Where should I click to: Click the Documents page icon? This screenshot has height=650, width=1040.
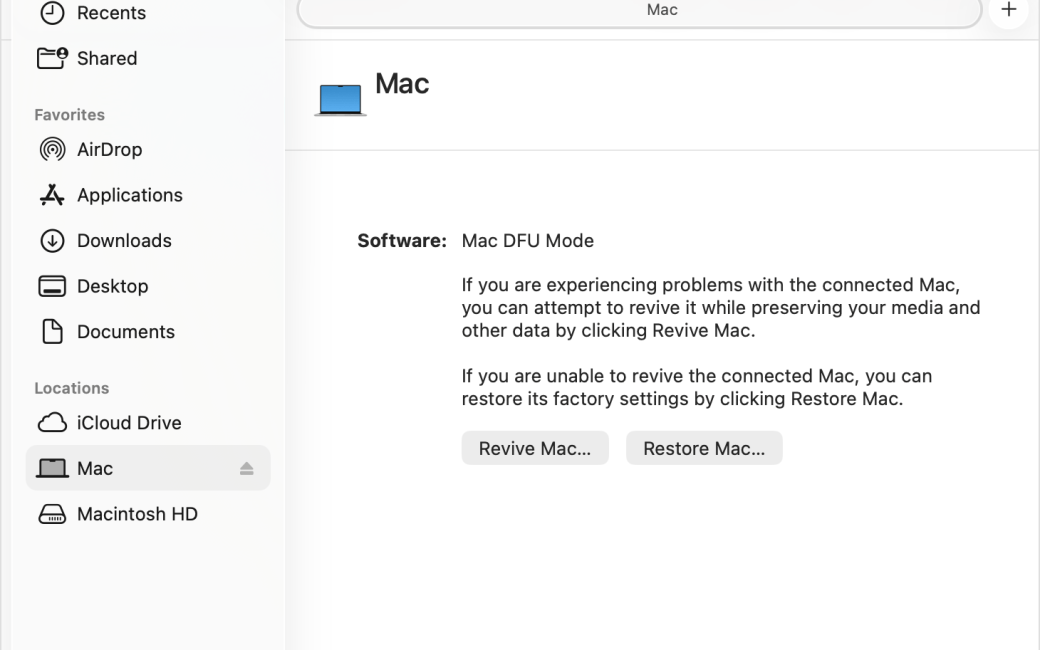[52, 332]
